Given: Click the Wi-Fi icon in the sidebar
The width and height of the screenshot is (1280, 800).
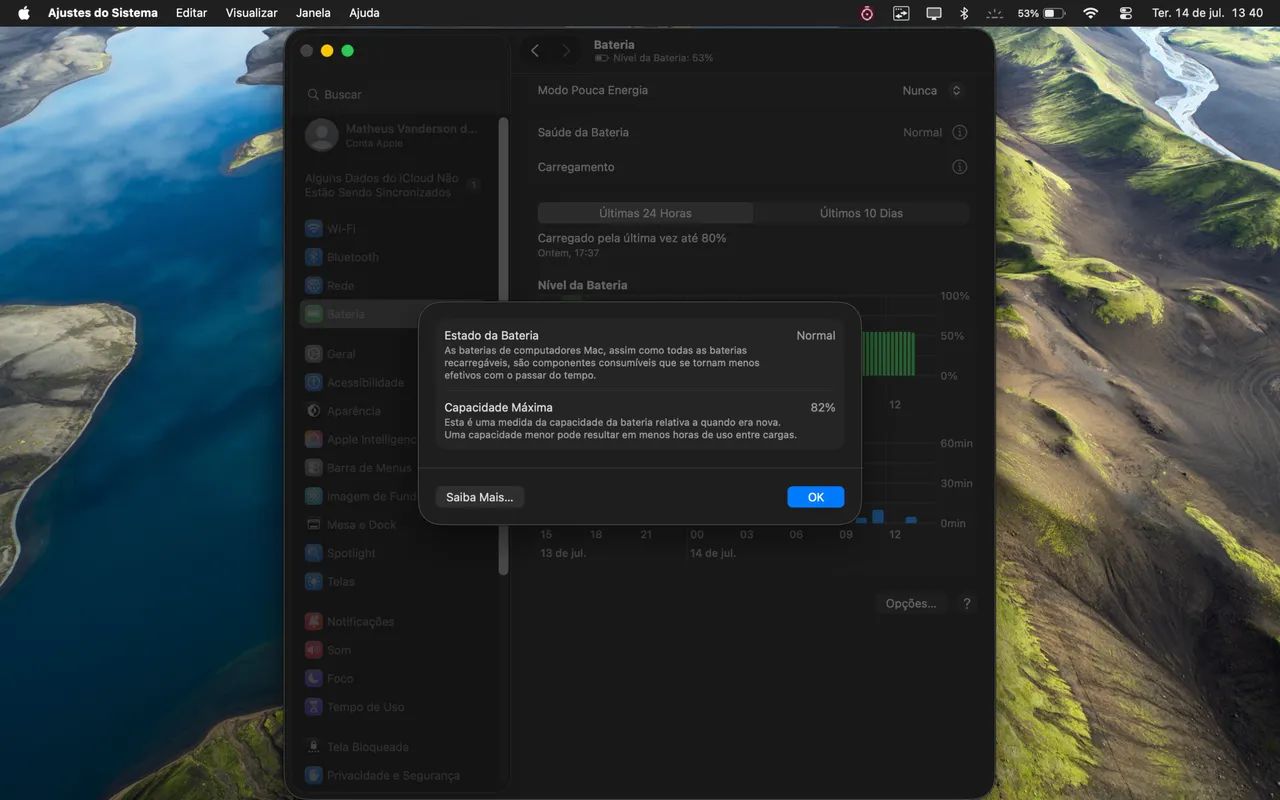Looking at the screenshot, I should tap(314, 229).
